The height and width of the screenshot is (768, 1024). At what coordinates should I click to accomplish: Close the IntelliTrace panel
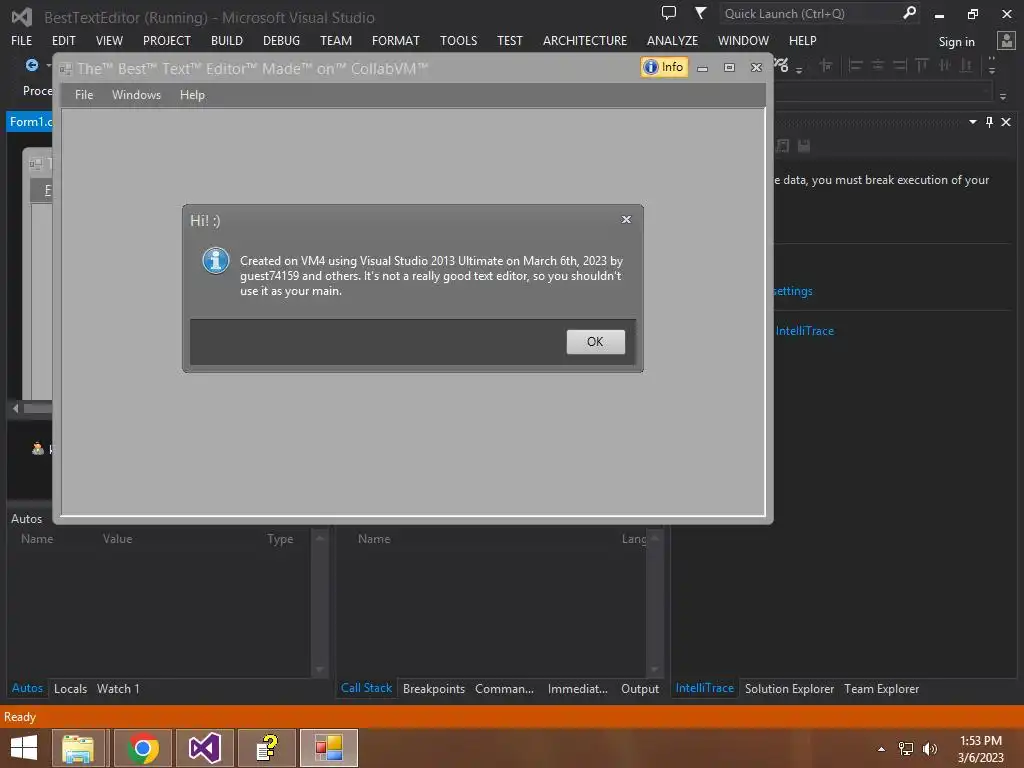[x=1006, y=122]
